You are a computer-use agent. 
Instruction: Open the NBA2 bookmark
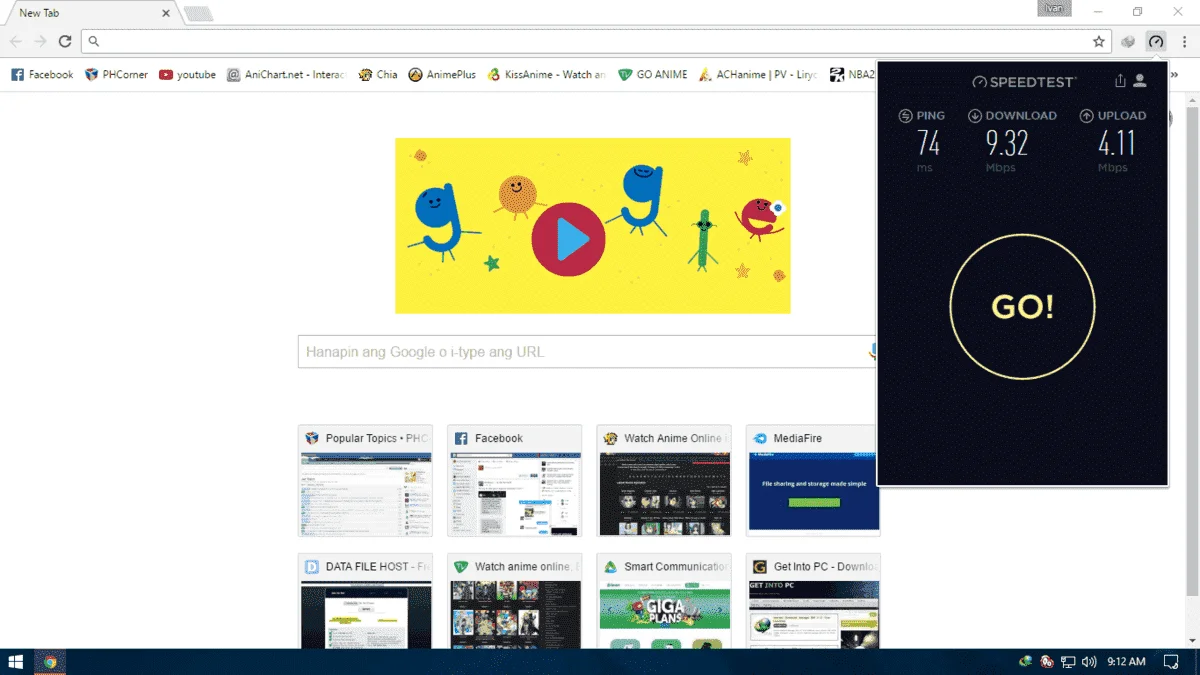tap(852, 74)
